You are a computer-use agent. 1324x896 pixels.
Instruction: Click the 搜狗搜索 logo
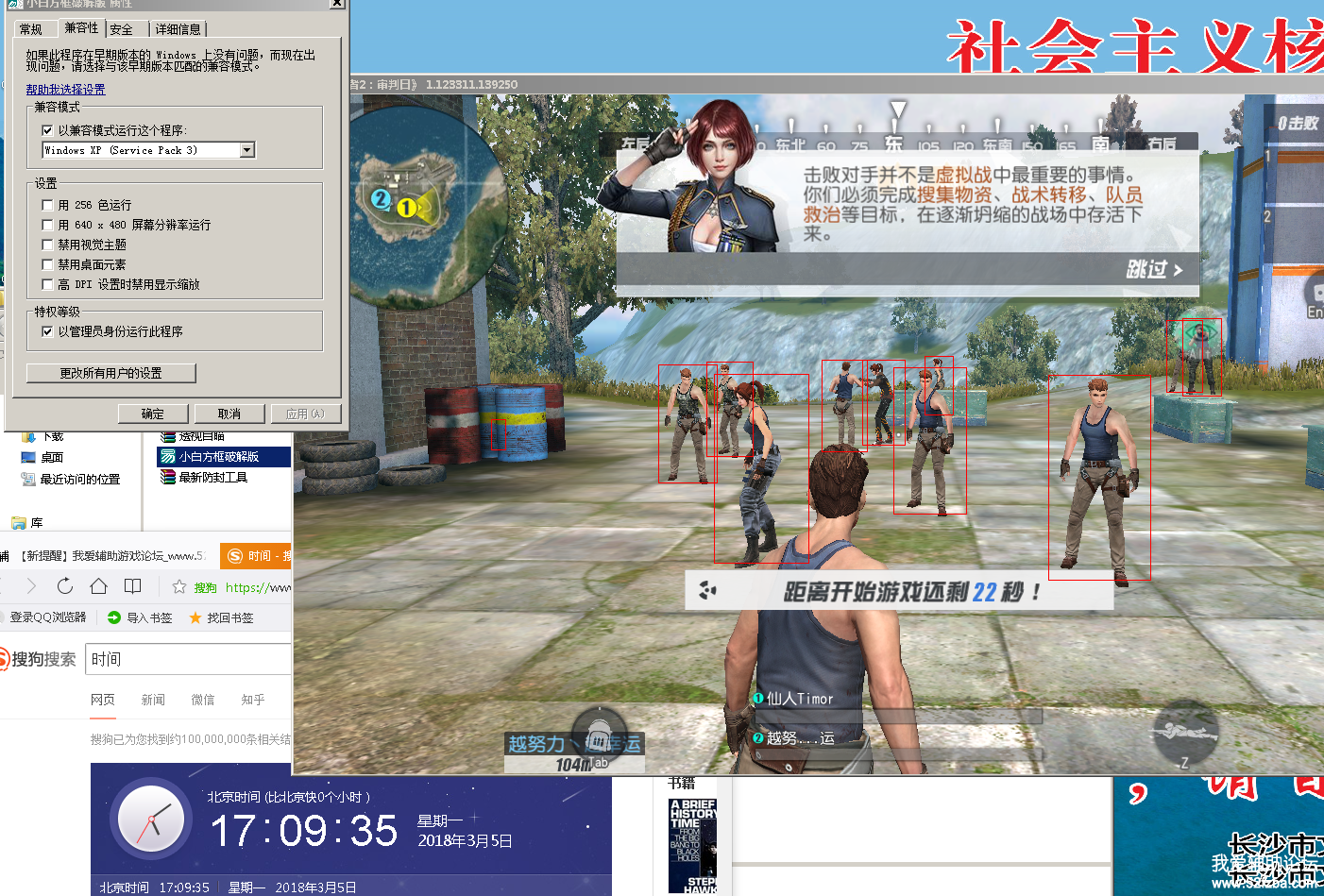coord(38,659)
